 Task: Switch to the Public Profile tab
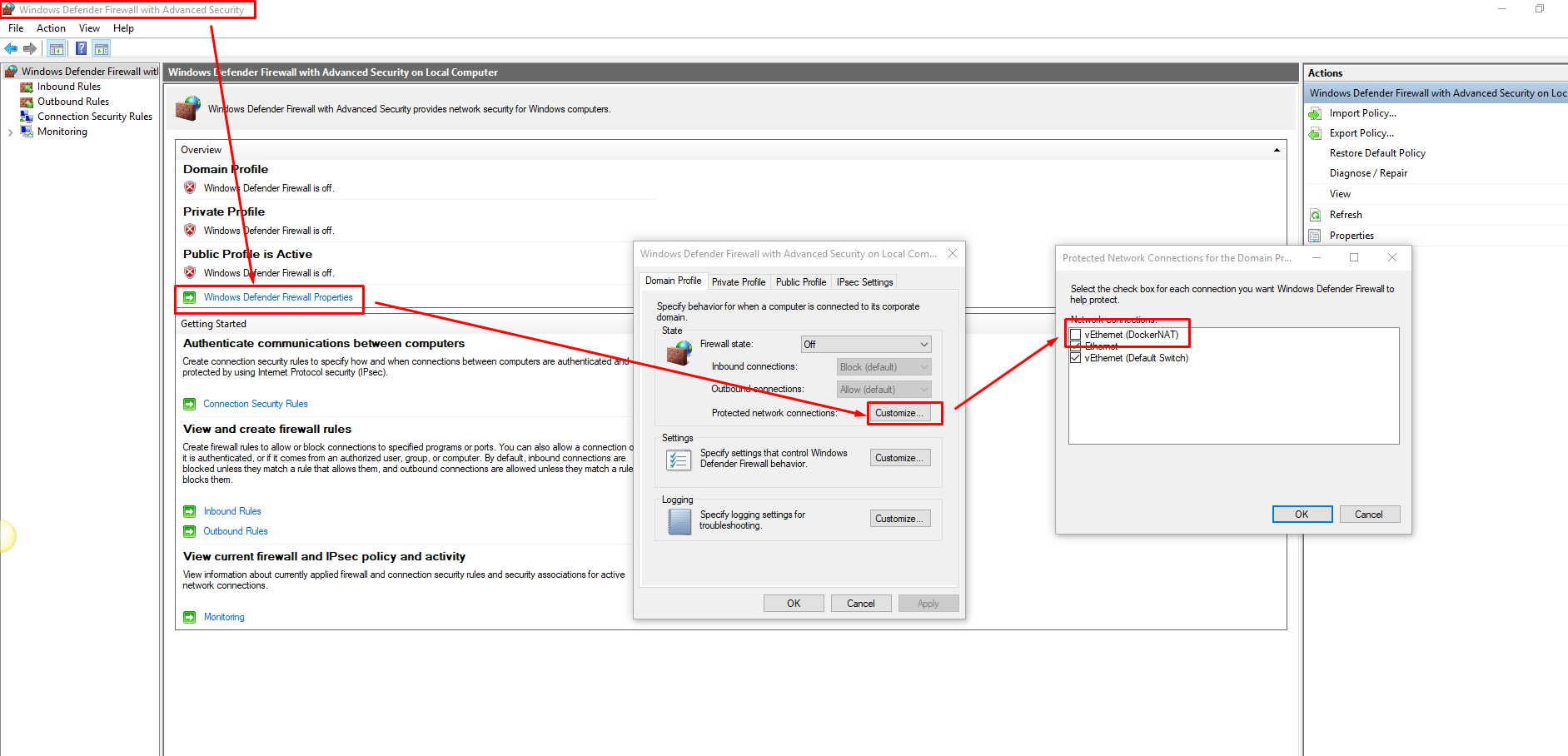point(801,282)
